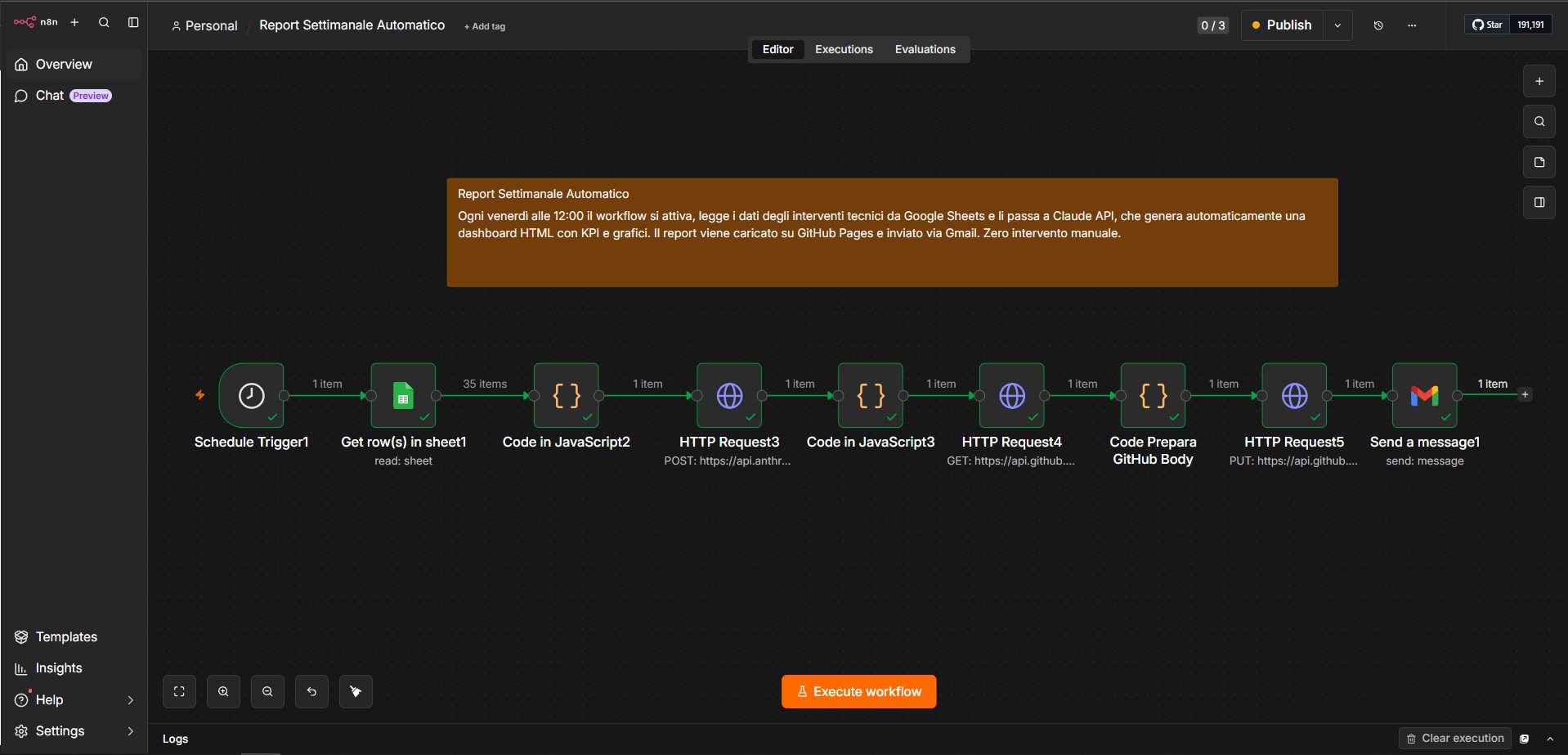Tidy up workflow nodes icon
Screen dimensions: 1568x755
[x=356, y=691]
